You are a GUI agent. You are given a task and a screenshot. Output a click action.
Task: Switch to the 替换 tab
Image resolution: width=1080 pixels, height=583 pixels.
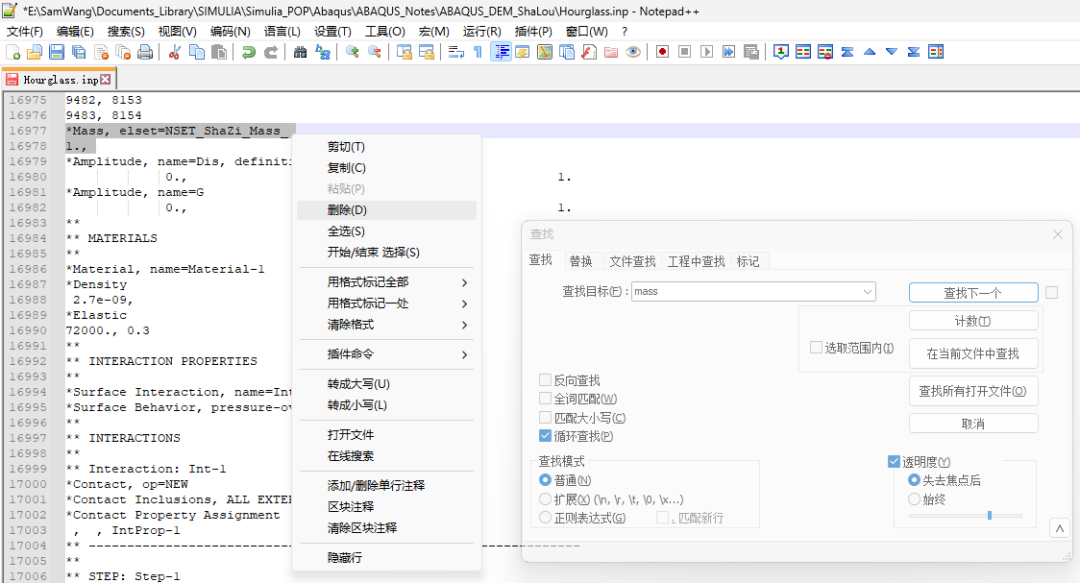(x=581, y=261)
